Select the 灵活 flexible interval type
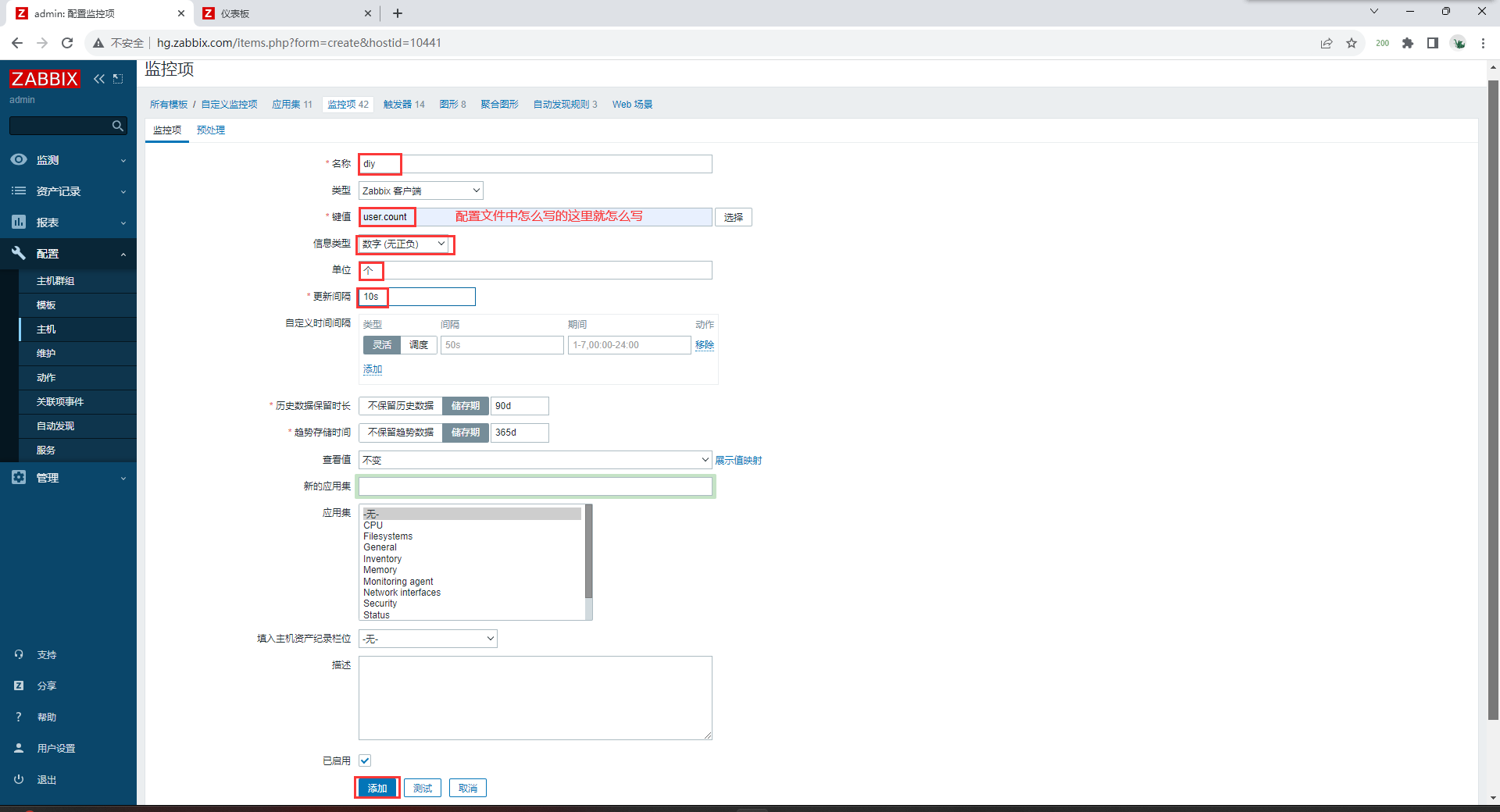The image size is (1500, 812). point(382,345)
